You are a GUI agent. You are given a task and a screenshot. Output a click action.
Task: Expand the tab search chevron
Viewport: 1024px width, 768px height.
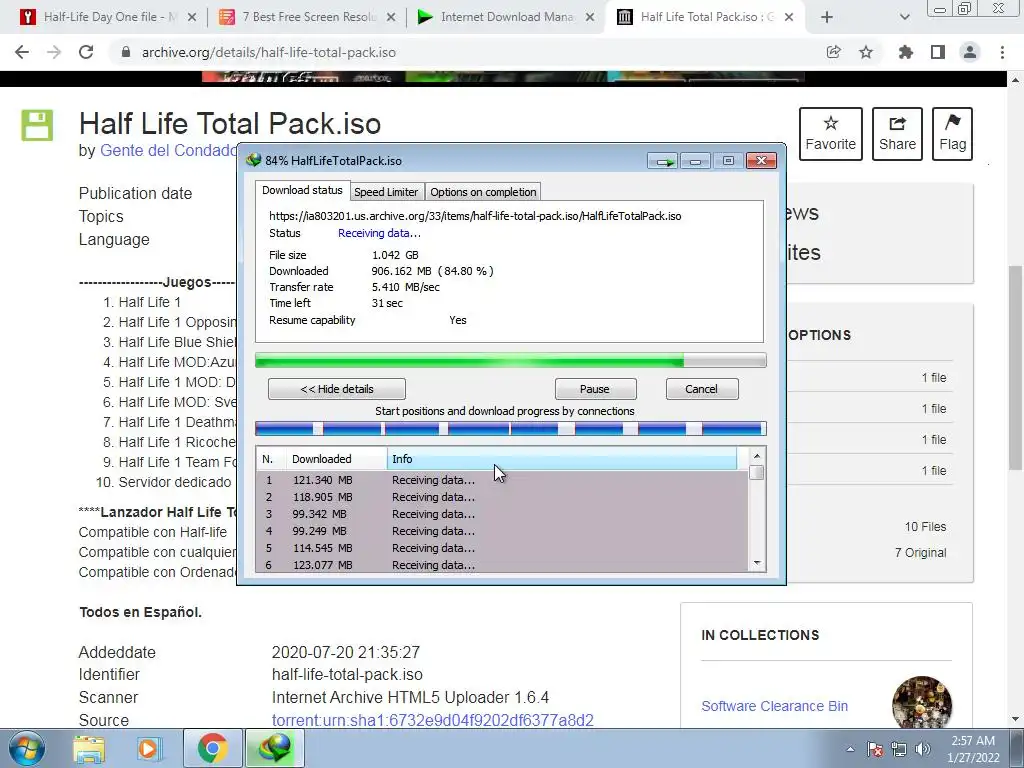tap(904, 18)
